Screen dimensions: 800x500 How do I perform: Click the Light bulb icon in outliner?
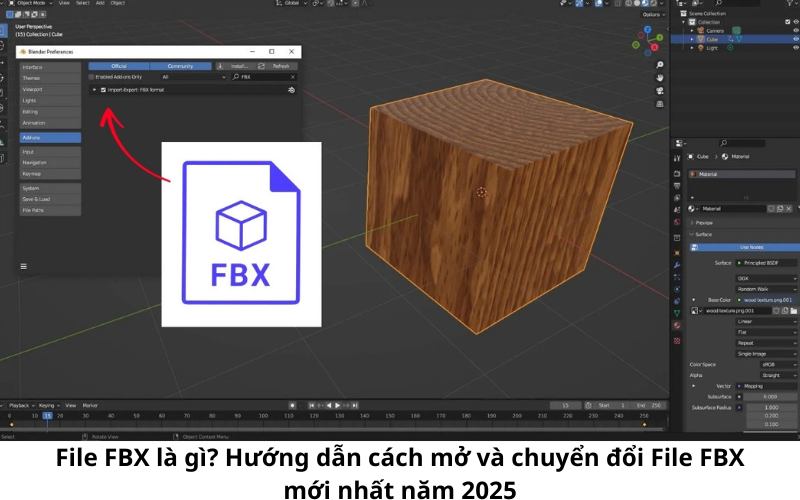701,48
